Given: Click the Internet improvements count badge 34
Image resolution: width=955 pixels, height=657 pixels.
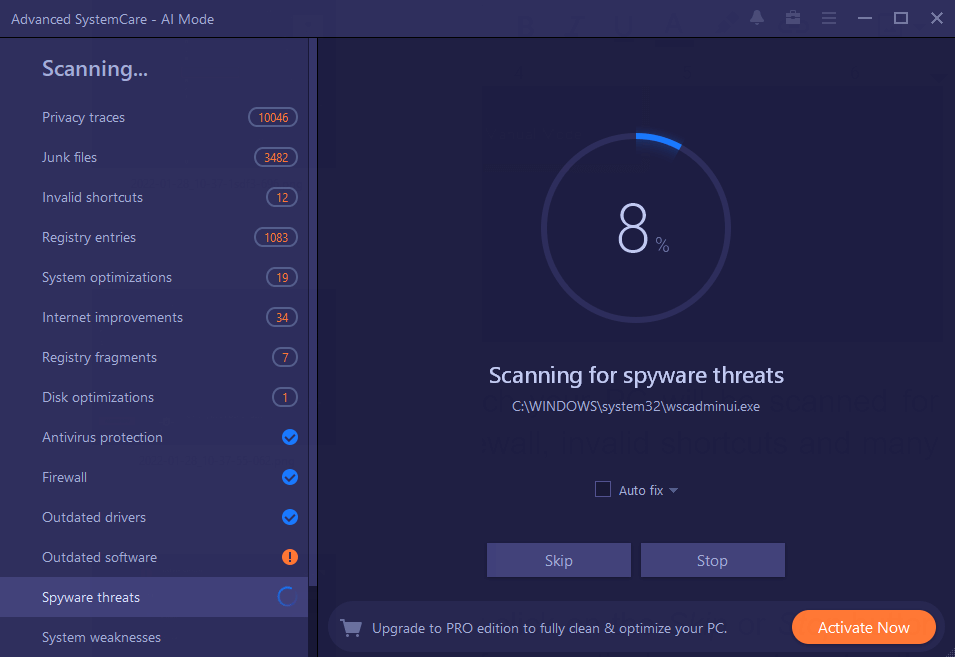Looking at the screenshot, I should tap(282, 317).
